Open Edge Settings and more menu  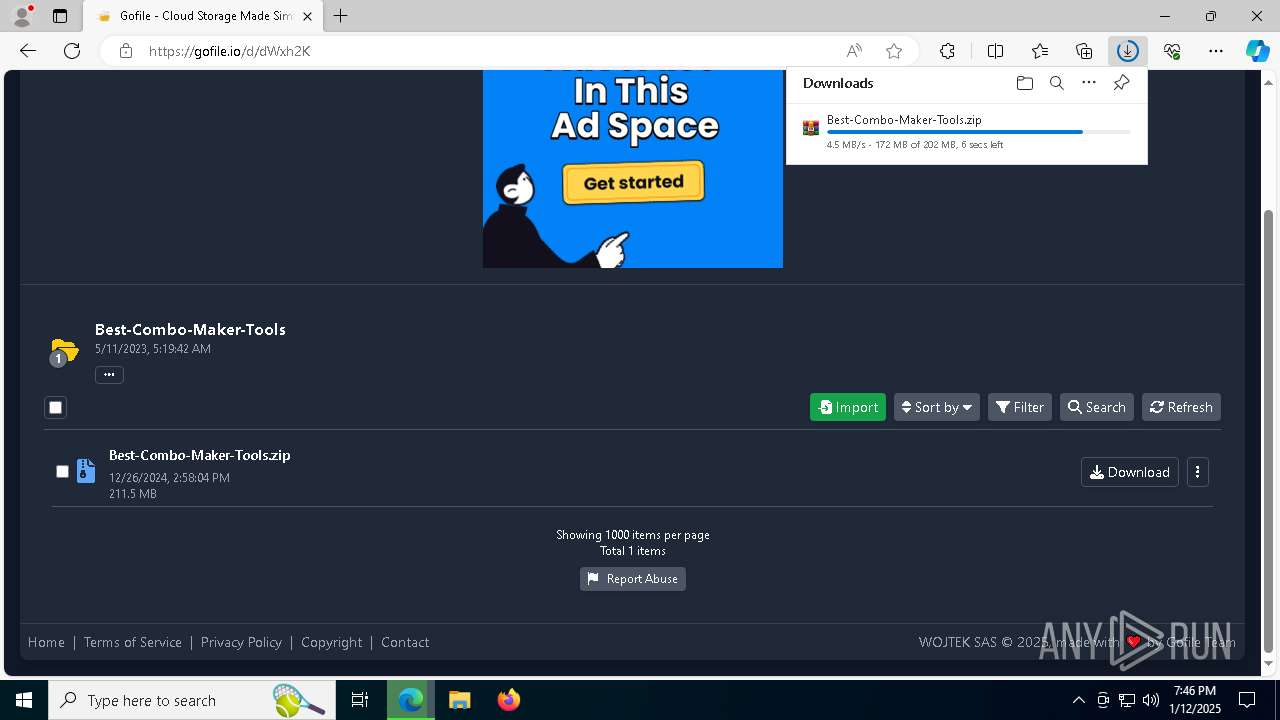tap(1216, 51)
